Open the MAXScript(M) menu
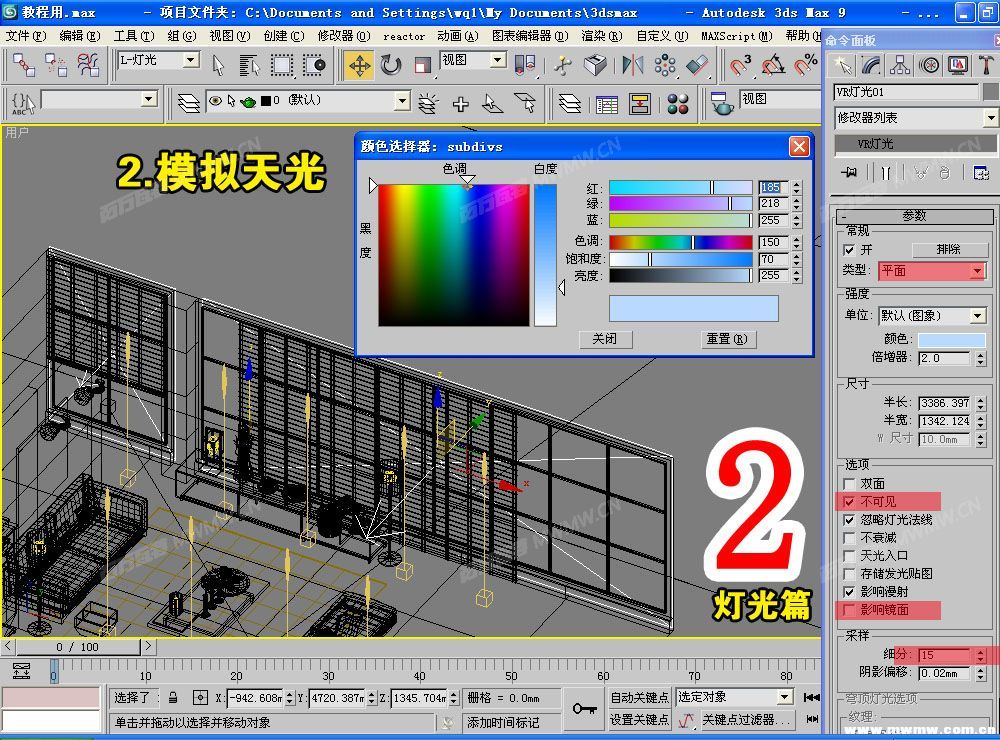This screenshot has width=1000, height=740. (737, 36)
